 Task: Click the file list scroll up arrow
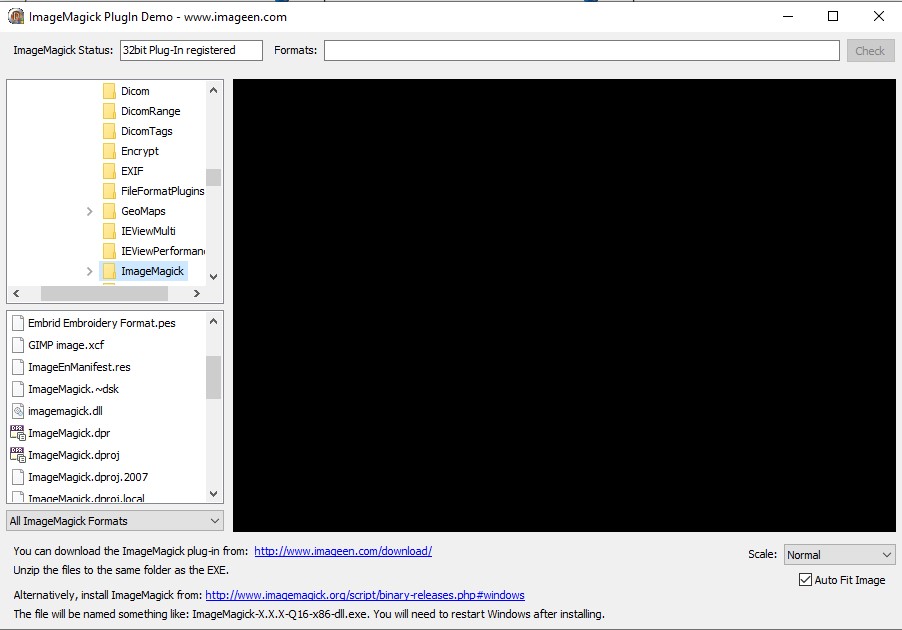tap(213, 321)
